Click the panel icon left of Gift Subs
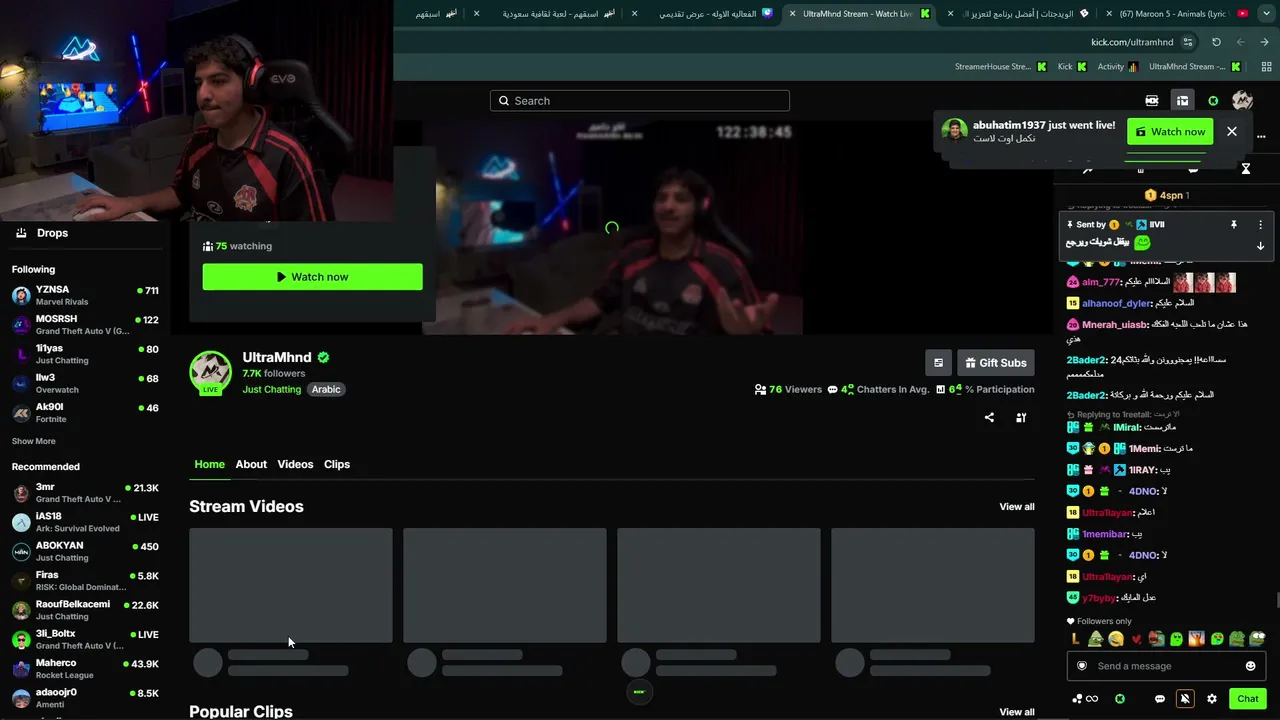 click(x=938, y=363)
